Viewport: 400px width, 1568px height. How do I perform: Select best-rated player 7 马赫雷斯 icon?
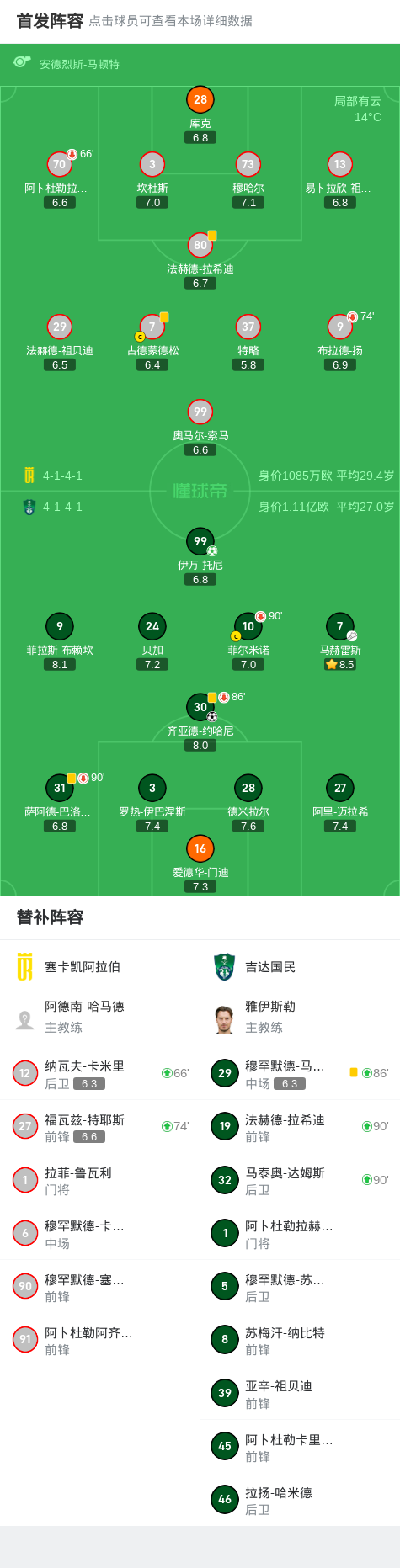point(340,626)
